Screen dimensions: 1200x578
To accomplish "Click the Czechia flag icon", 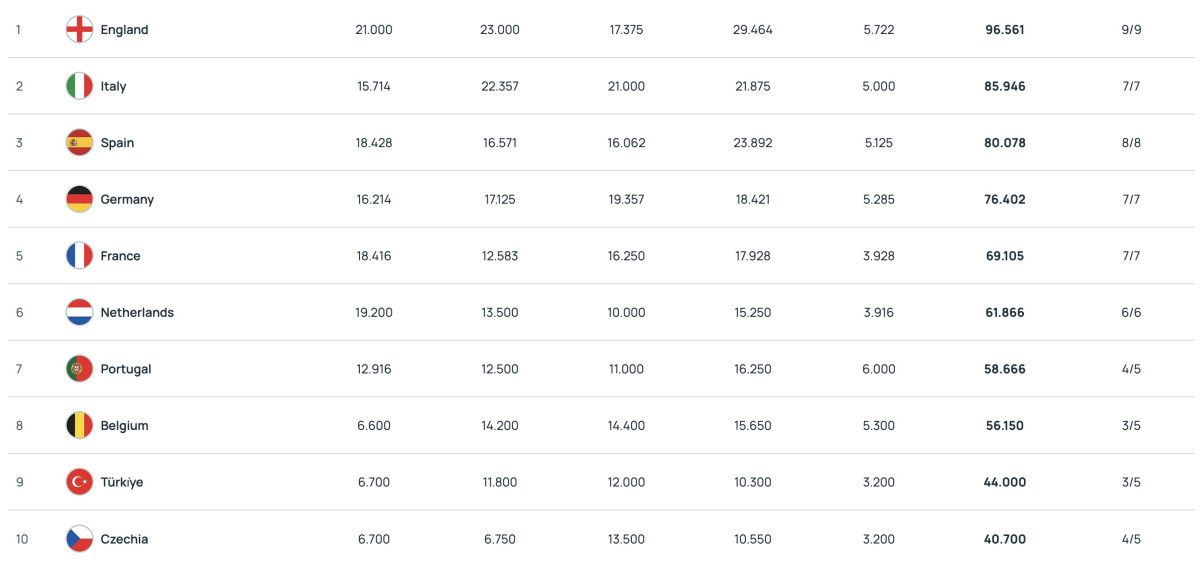I will tap(79, 539).
